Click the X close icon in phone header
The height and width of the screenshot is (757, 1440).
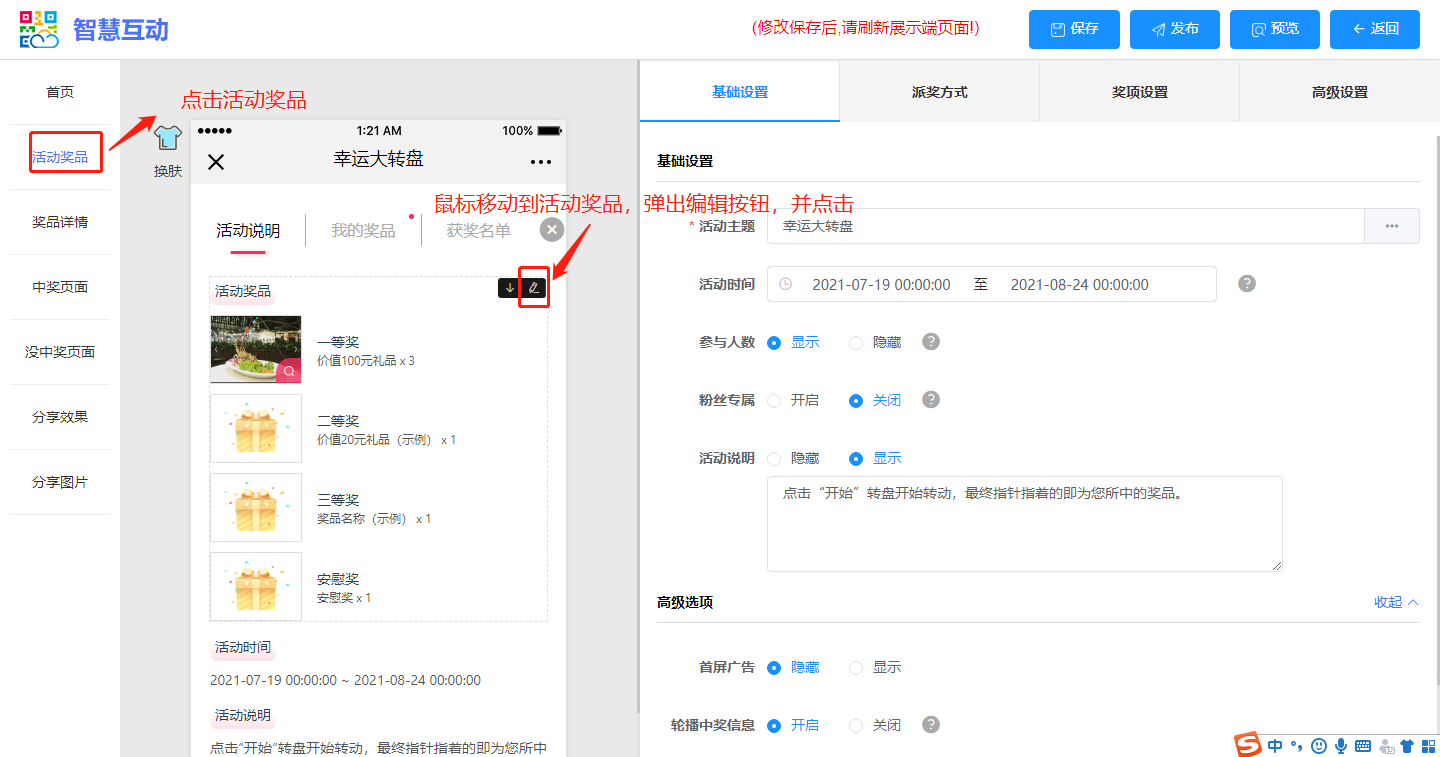tap(216, 162)
